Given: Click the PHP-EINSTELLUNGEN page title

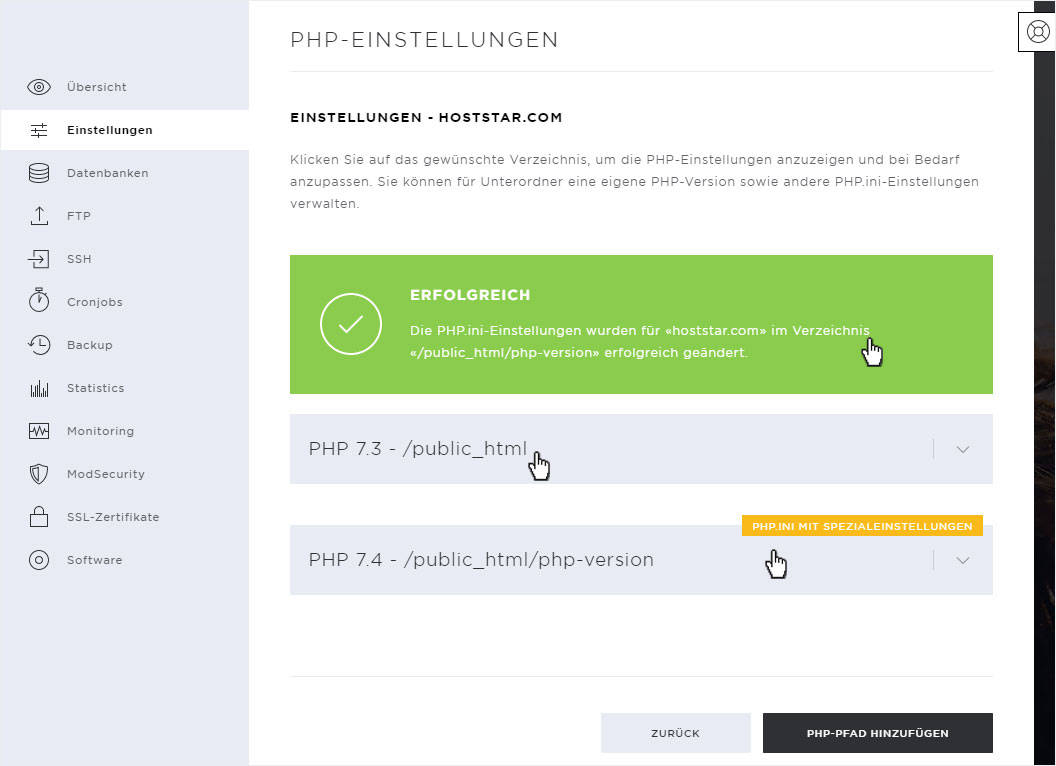Looking at the screenshot, I should (x=424, y=40).
